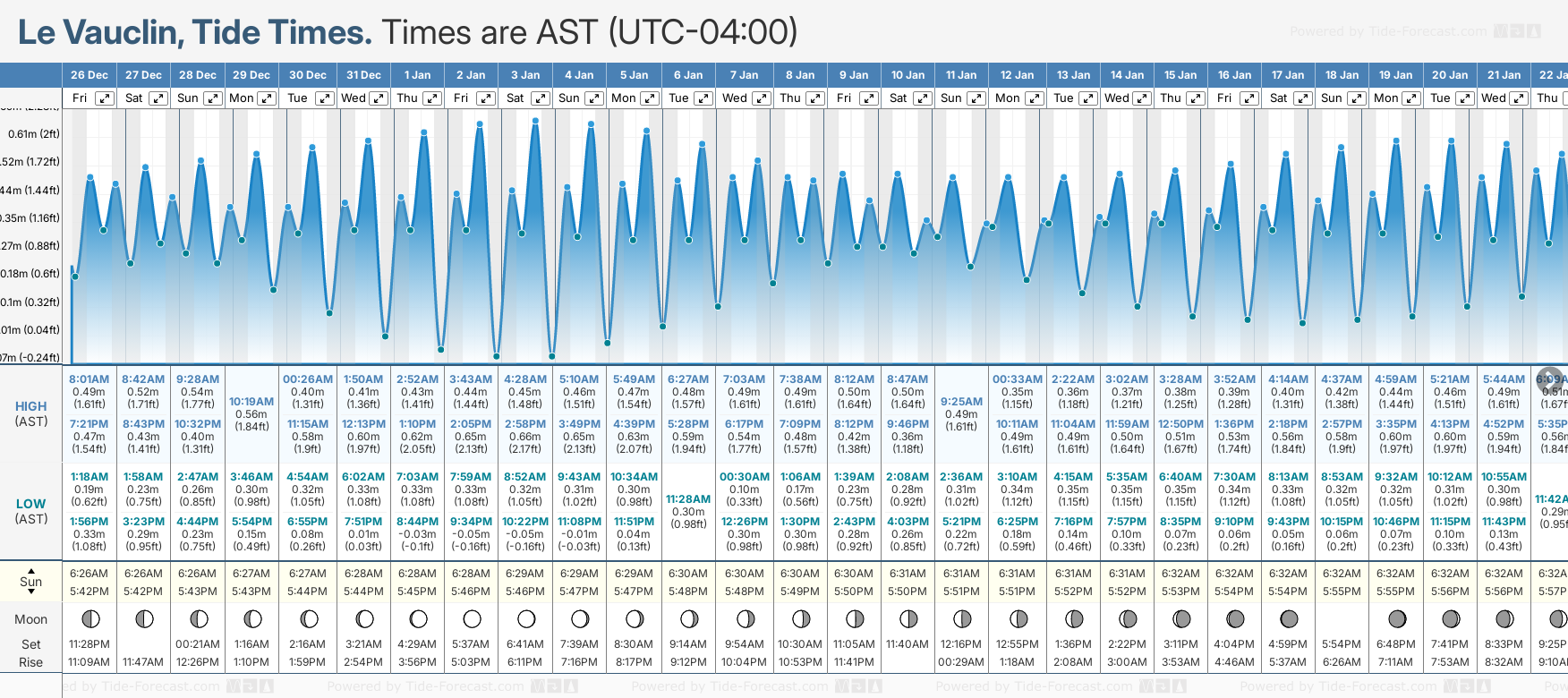This screenshot has width=1568, height=698.
Task: Click the expand icon beside Sat 27 Dec
Action: [158, 98]
